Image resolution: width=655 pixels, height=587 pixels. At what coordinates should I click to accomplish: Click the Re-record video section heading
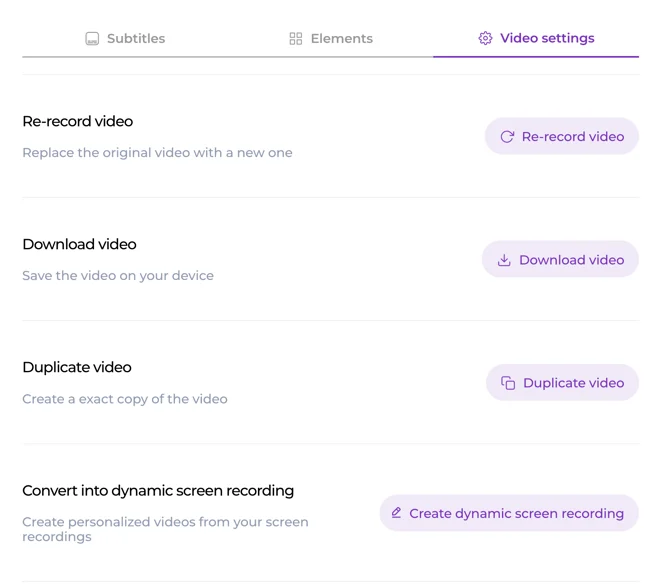click(x=77, y=121)
